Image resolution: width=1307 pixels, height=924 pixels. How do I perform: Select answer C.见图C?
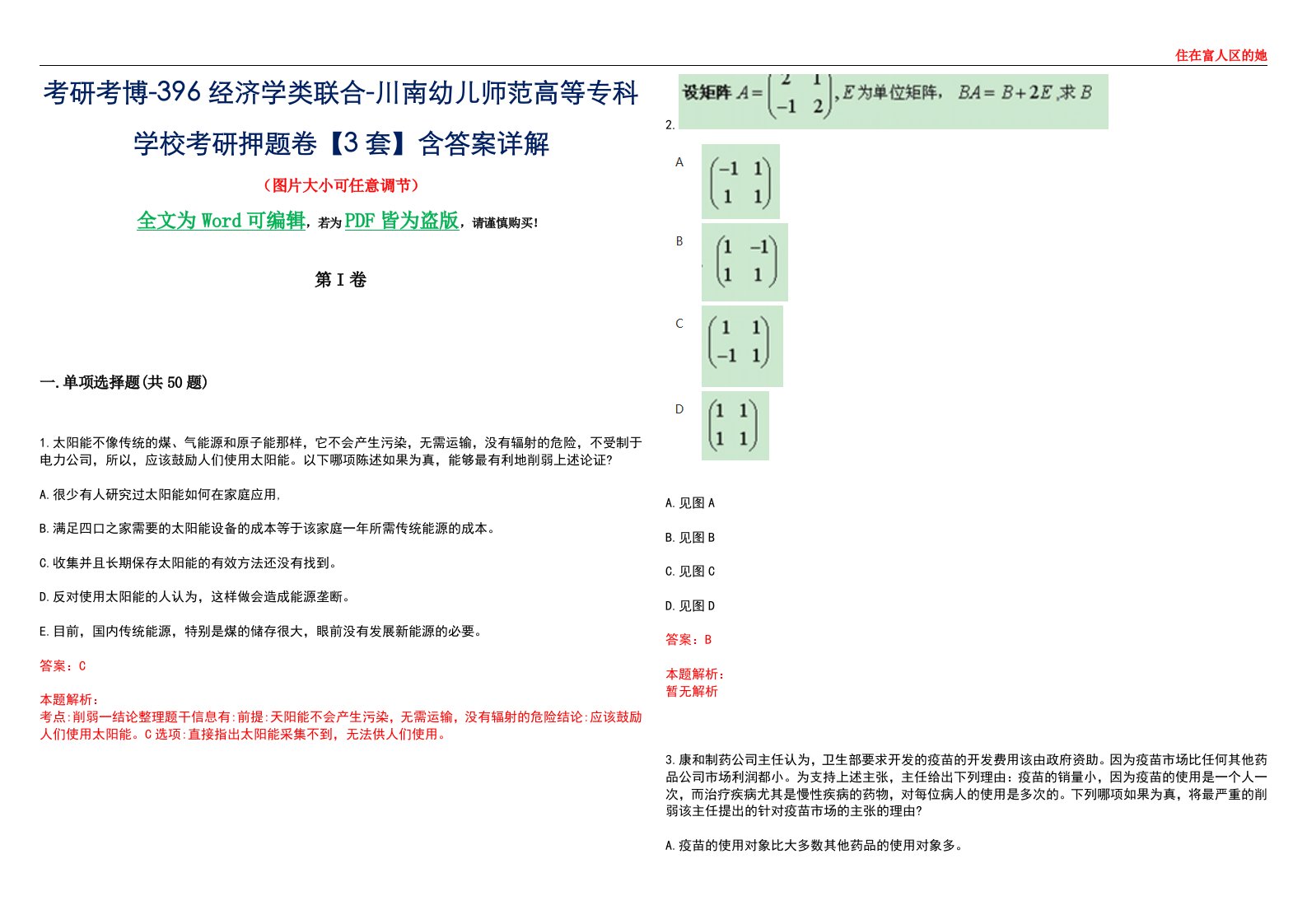point(690,572)
